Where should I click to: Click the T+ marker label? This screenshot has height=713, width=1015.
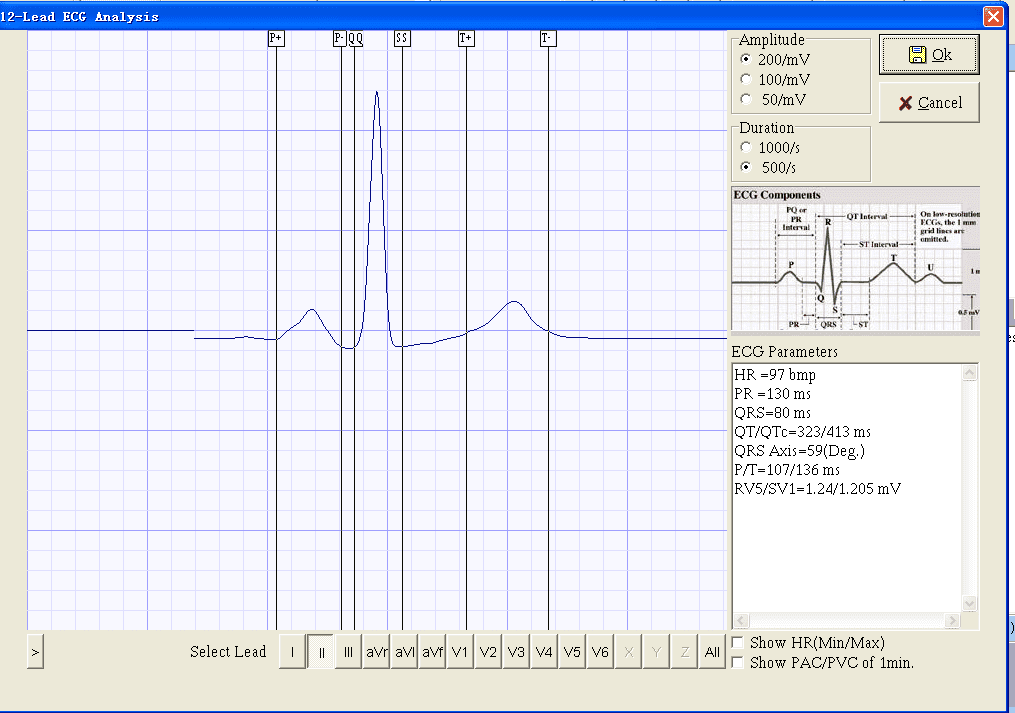pos(466,38)
